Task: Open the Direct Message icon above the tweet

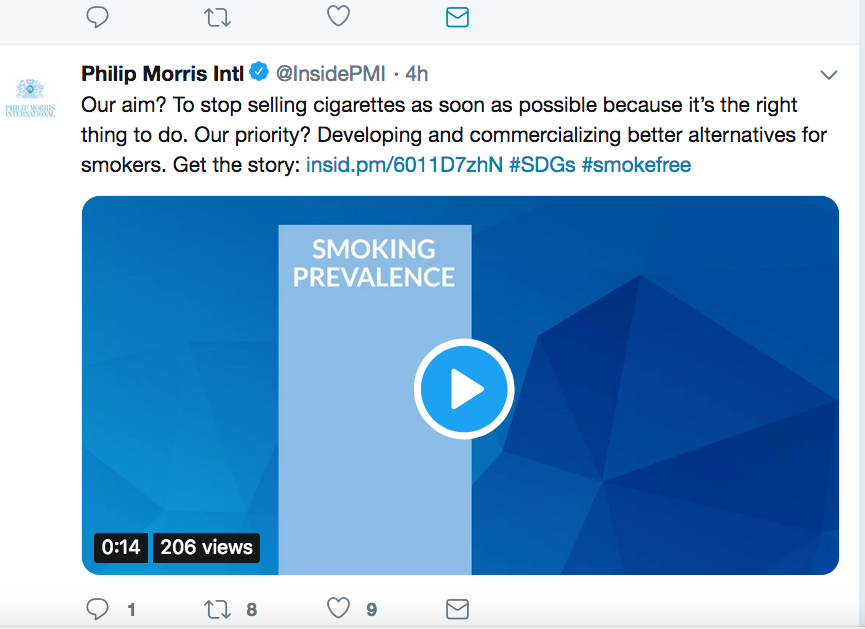Action: point(457,17)
